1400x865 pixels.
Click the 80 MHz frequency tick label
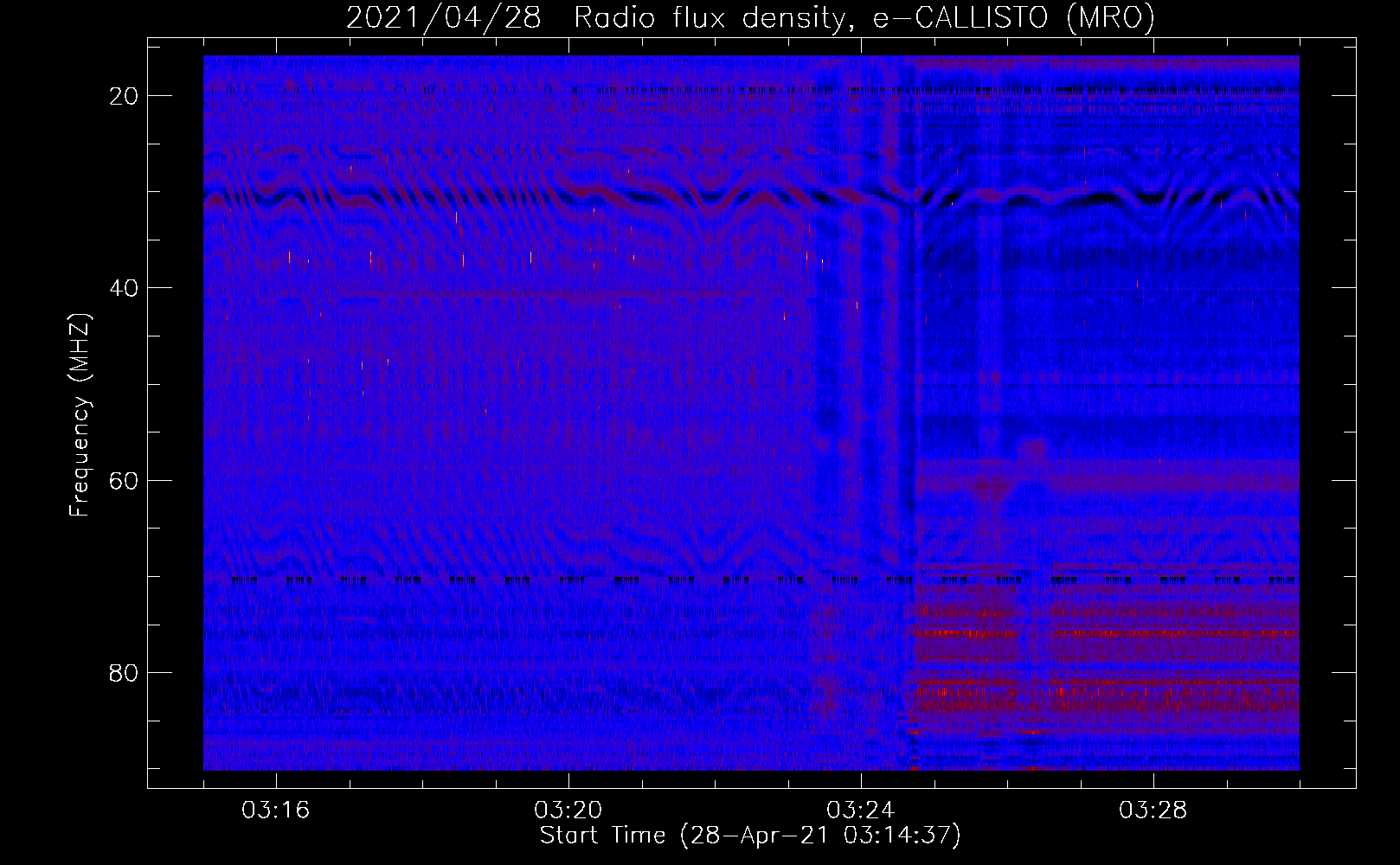tap(125, 672)
